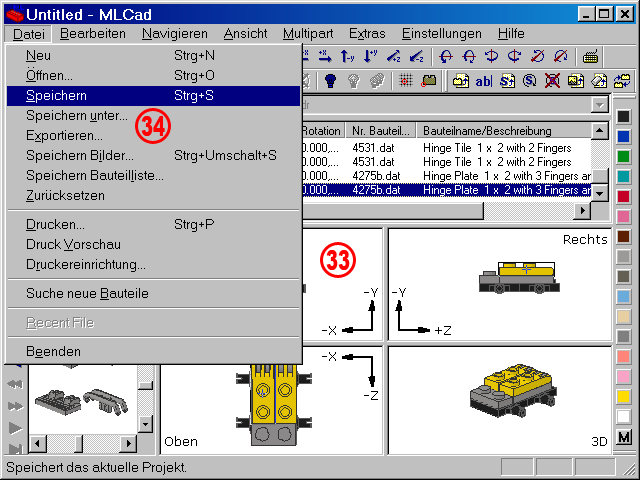The width and height of the screenshot is (640, 480).
Task: Choose Speichern Bilder... menu entry
Action: click(x=153, y=156)
